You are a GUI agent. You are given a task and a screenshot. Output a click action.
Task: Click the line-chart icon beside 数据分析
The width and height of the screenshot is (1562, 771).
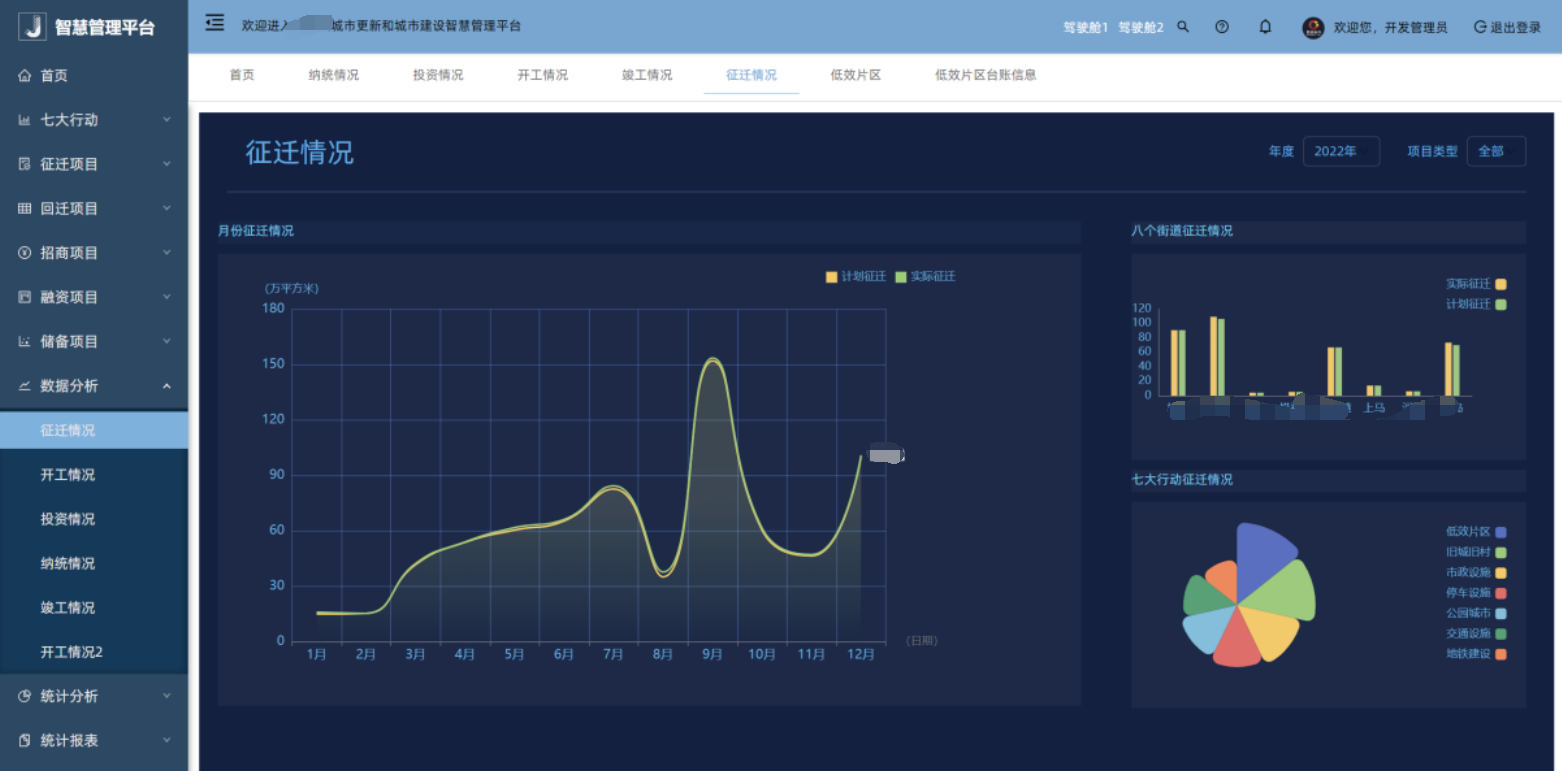(x=25, y=386)
